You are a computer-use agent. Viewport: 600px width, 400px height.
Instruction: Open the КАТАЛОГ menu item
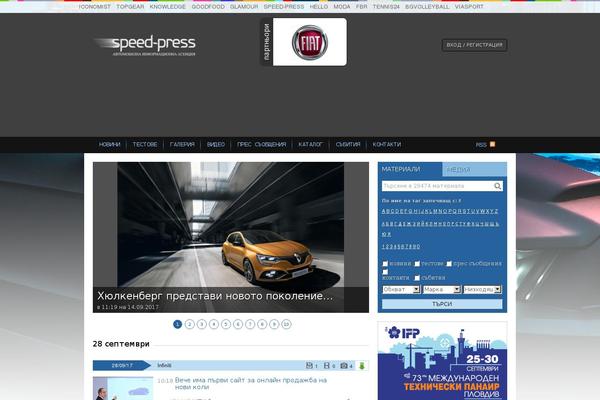tap(310, 144)
